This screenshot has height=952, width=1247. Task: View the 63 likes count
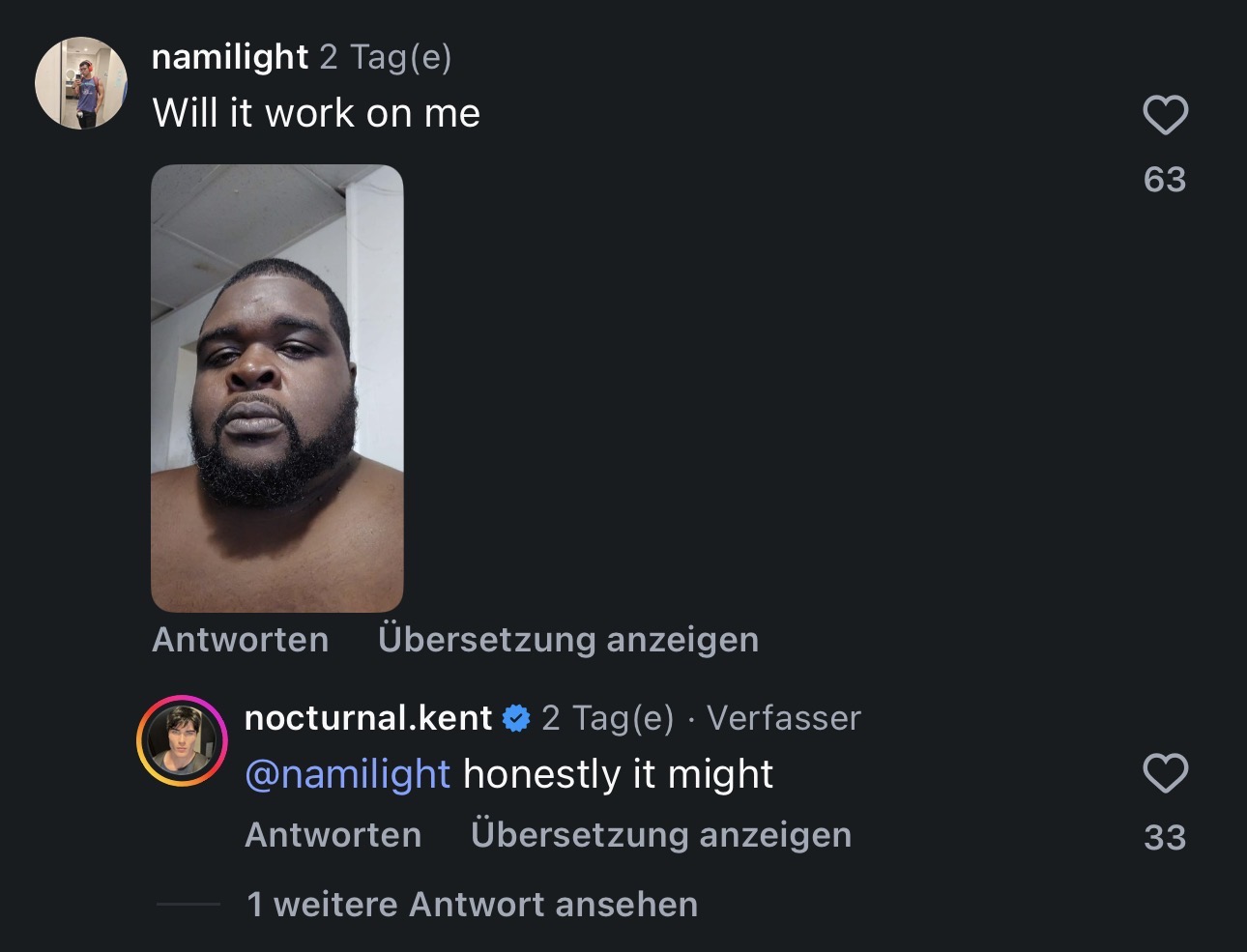[x=1165, y=179]
